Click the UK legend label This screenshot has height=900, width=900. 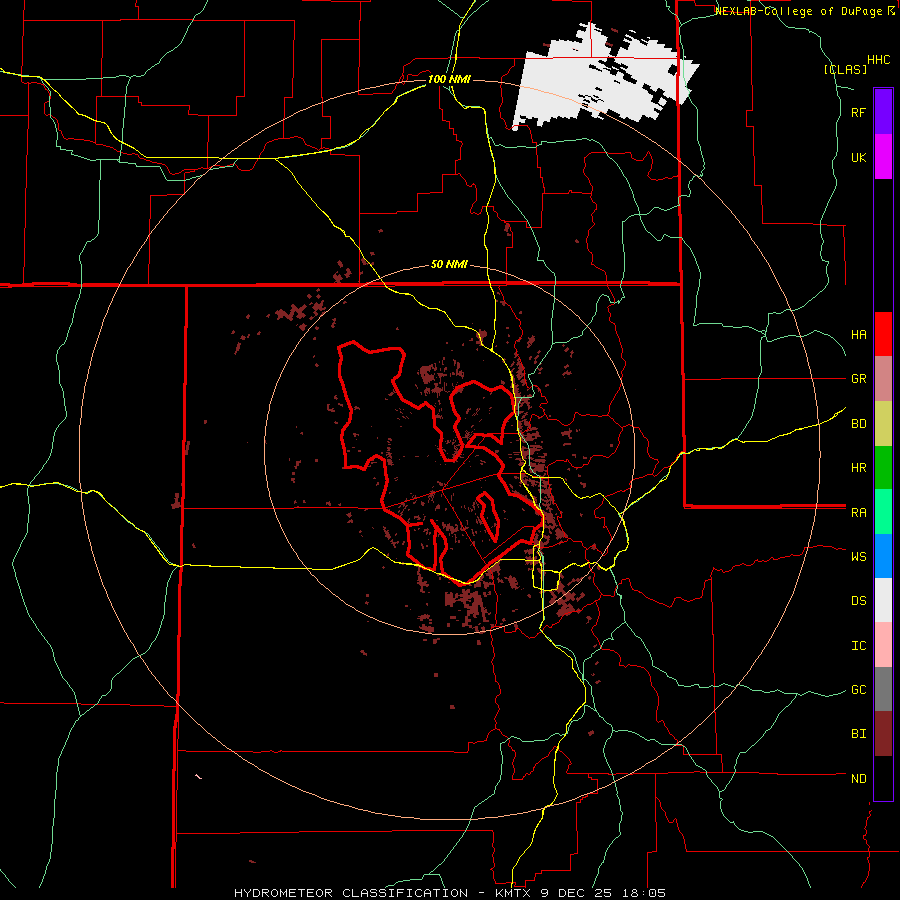pos(858,157)
